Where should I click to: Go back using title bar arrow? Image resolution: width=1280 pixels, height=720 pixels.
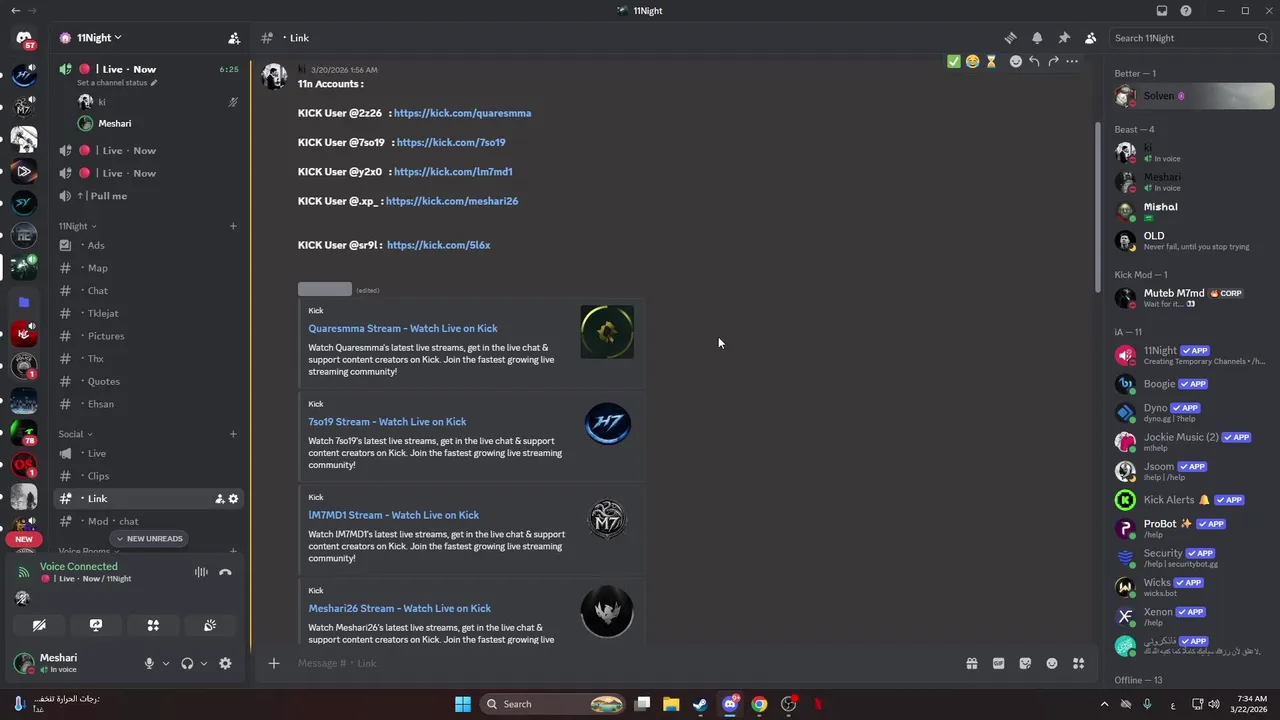[15, 11]
